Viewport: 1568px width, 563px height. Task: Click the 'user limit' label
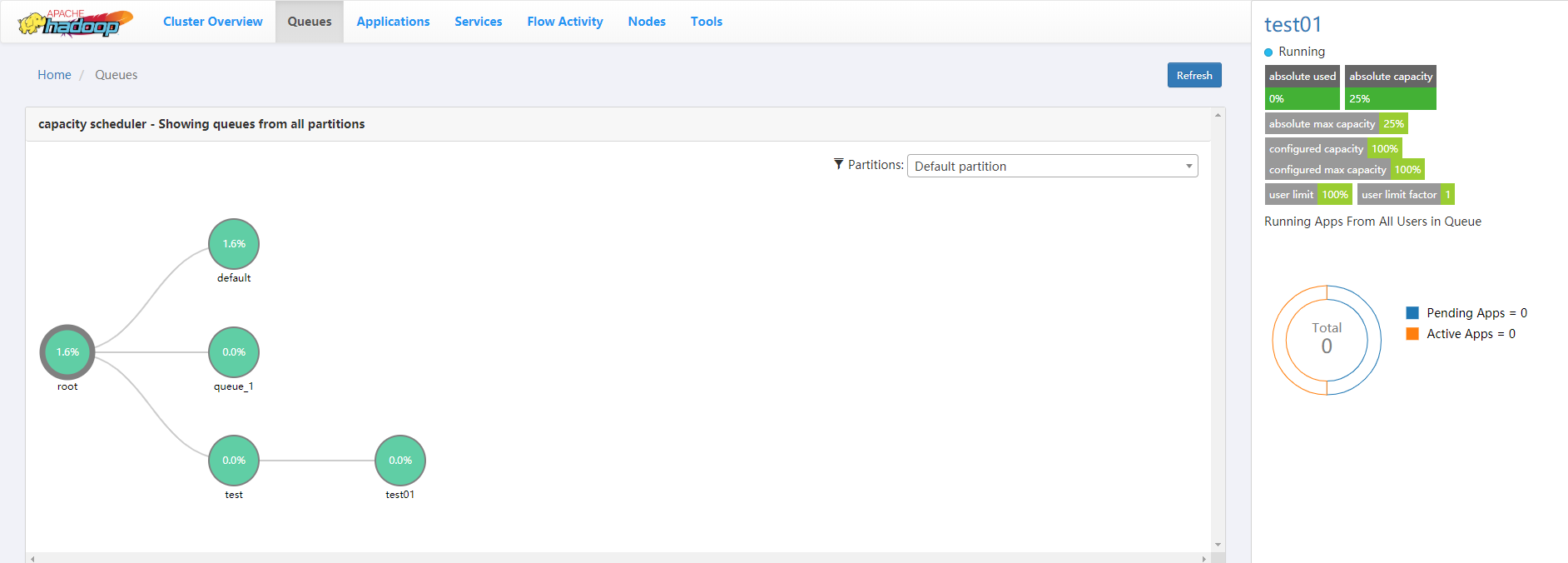point(1292,194)
